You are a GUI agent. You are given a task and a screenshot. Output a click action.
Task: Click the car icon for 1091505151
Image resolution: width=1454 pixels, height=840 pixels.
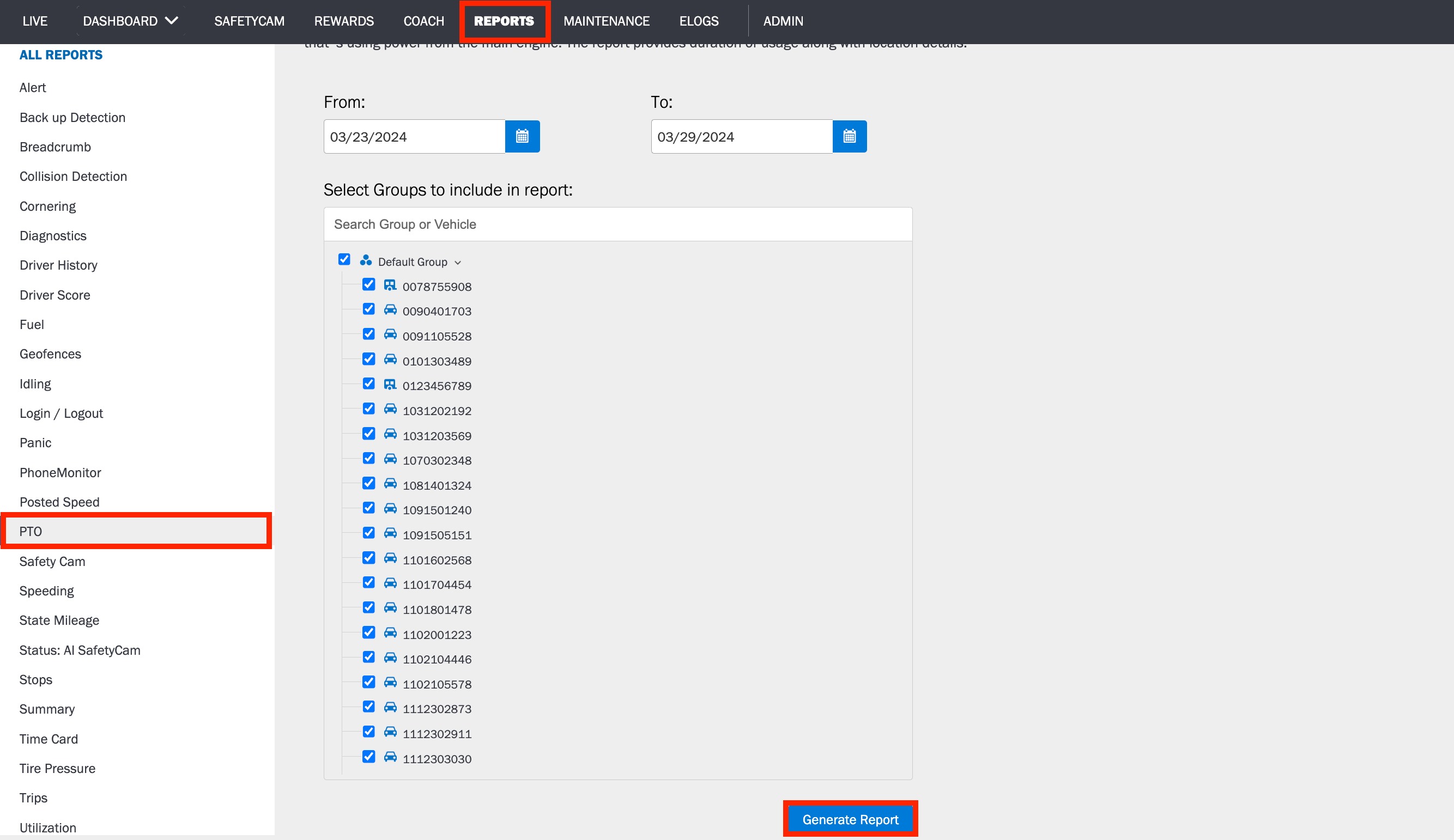pos(390,533)
